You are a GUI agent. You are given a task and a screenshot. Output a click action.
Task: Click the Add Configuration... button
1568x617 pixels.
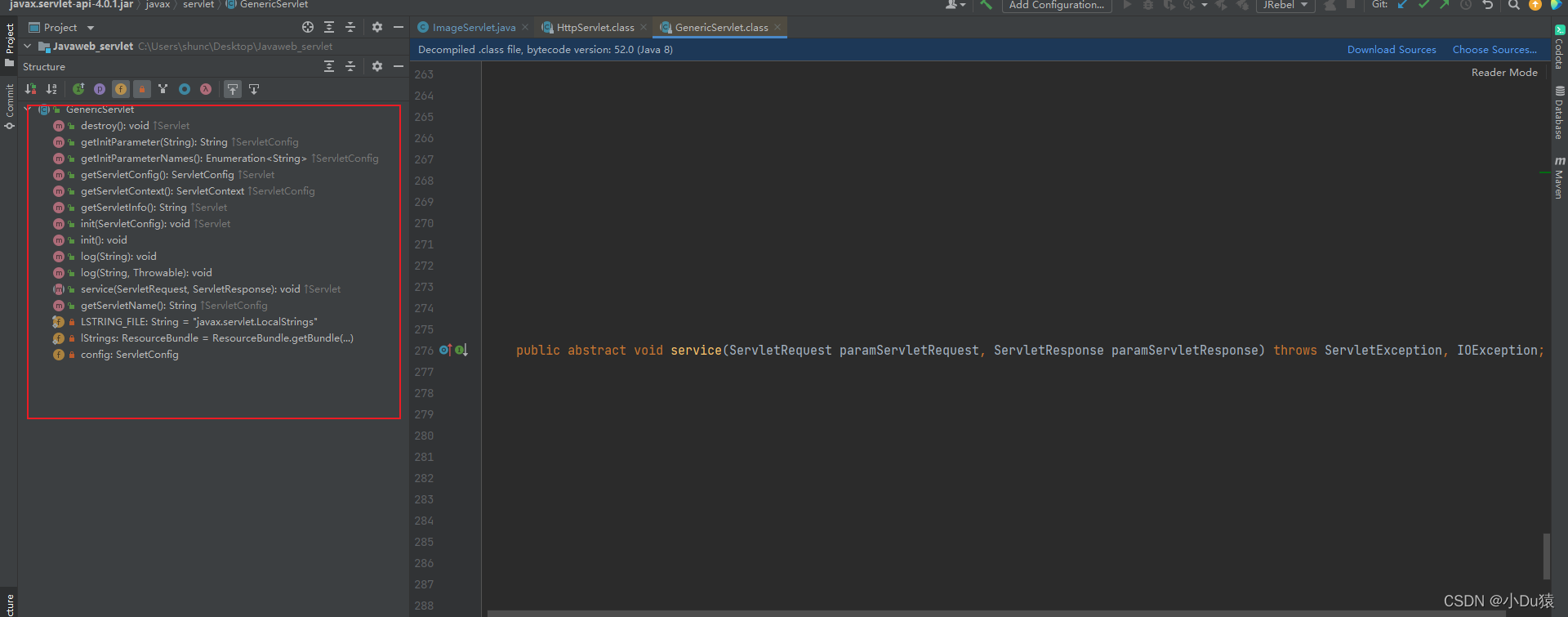tap(1057, 5)
